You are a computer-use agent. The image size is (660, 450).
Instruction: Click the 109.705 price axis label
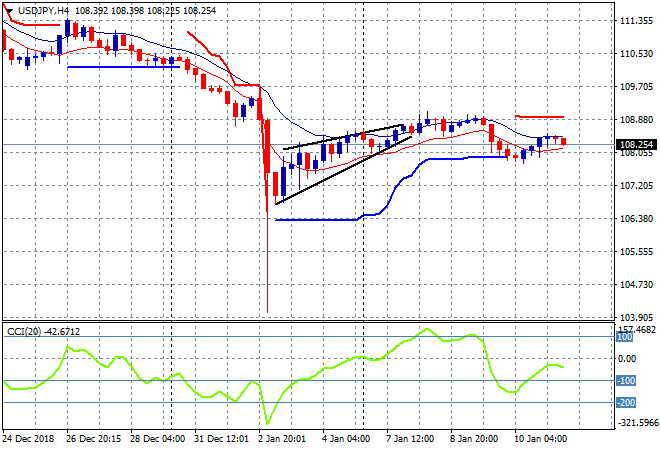637,87
